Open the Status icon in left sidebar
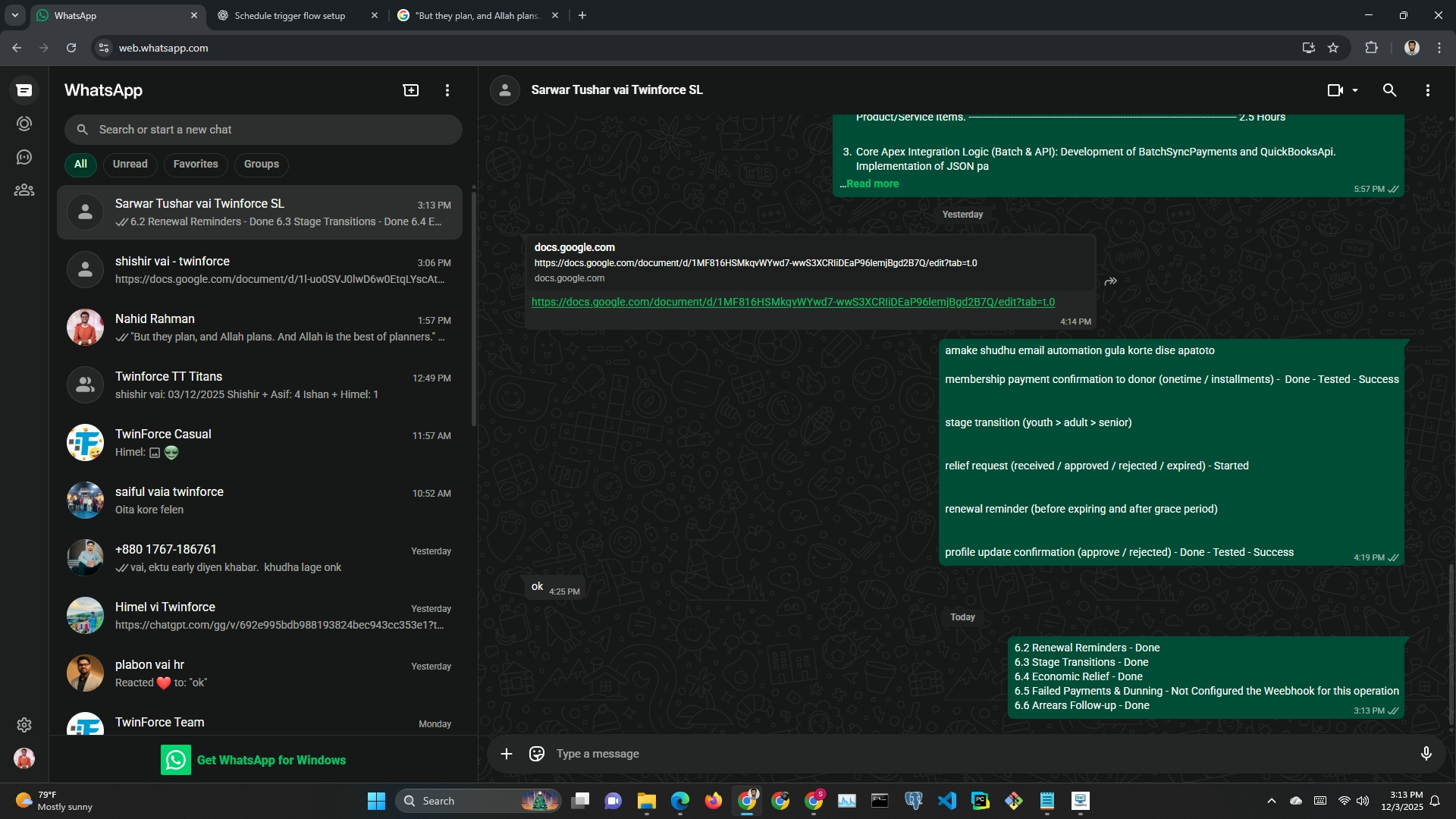Screen dimensions: 1456x819 coord(24,124)
